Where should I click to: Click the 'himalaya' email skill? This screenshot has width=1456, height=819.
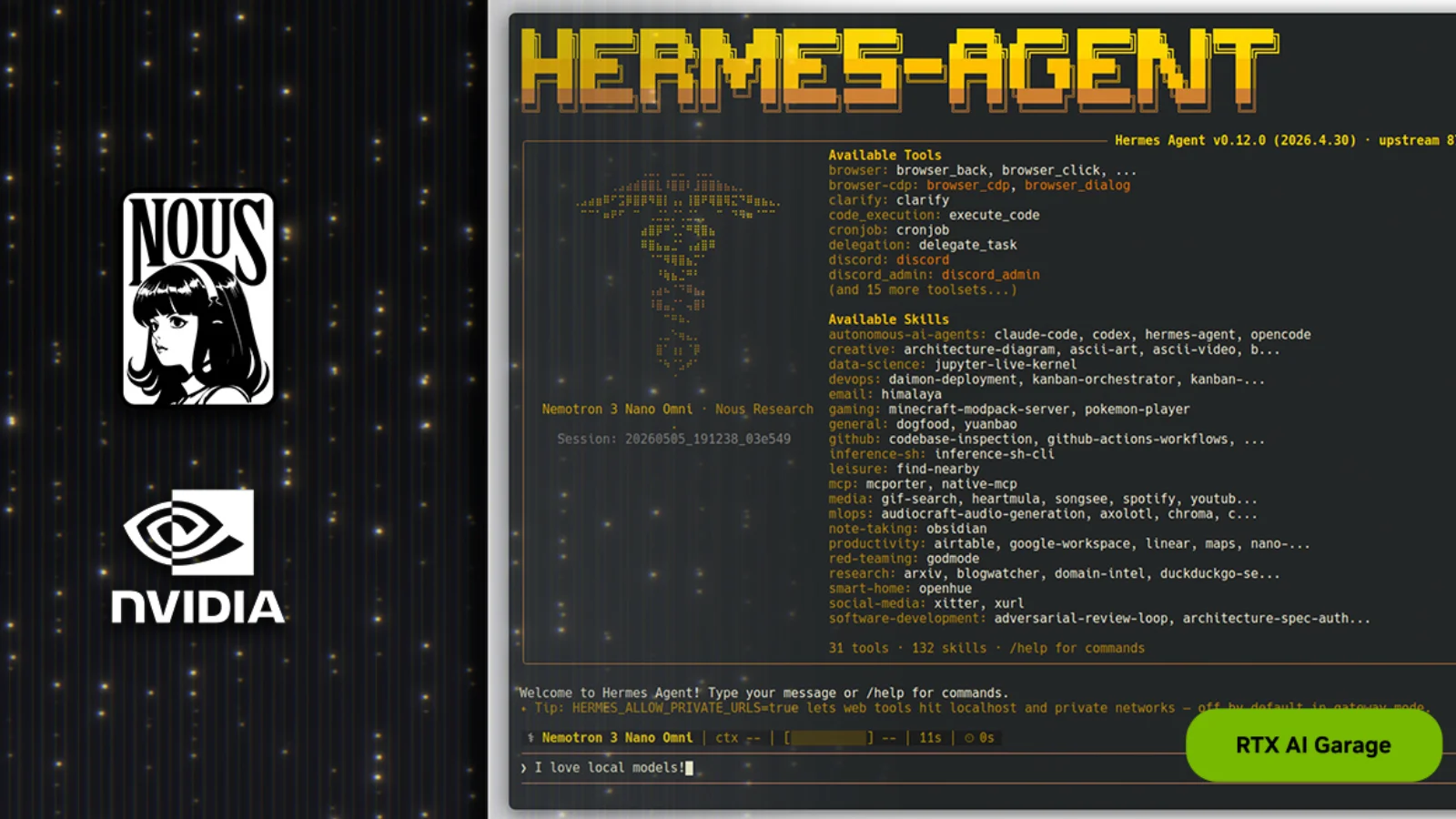click(x=911, y=394)
